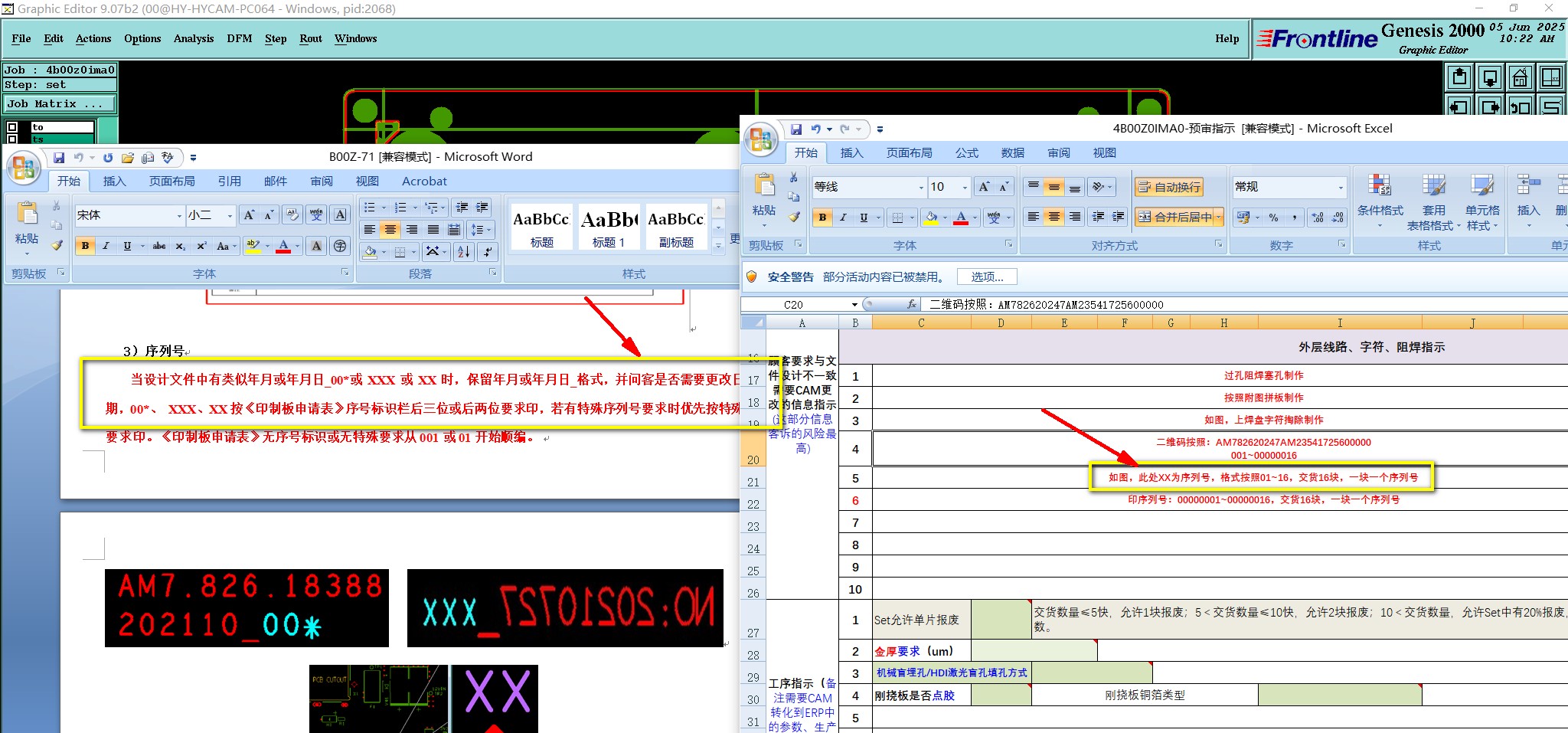
Task: Open Excel number format dropdown 常规
Action: coord(1341,187)
